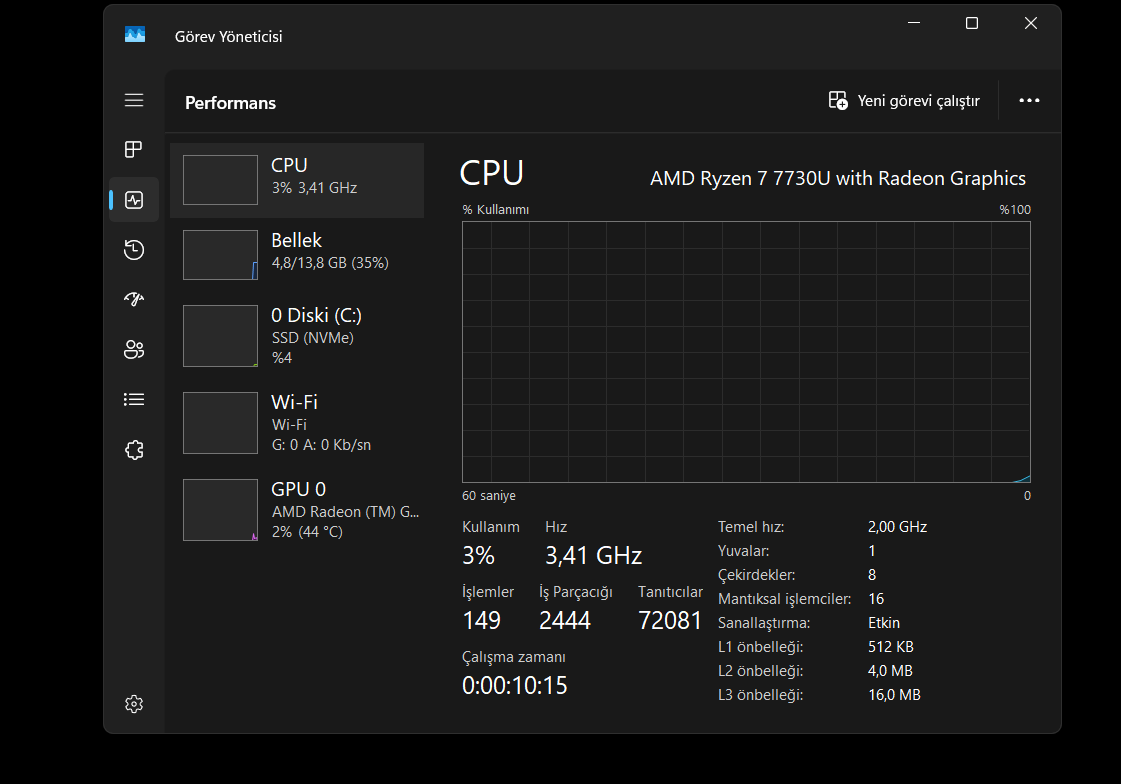This screenshot has width=1121, height=784.
Task: Click the Wi-Fi mini graph thumbnail
Action: pyautogui.click(x=220, y=423)
